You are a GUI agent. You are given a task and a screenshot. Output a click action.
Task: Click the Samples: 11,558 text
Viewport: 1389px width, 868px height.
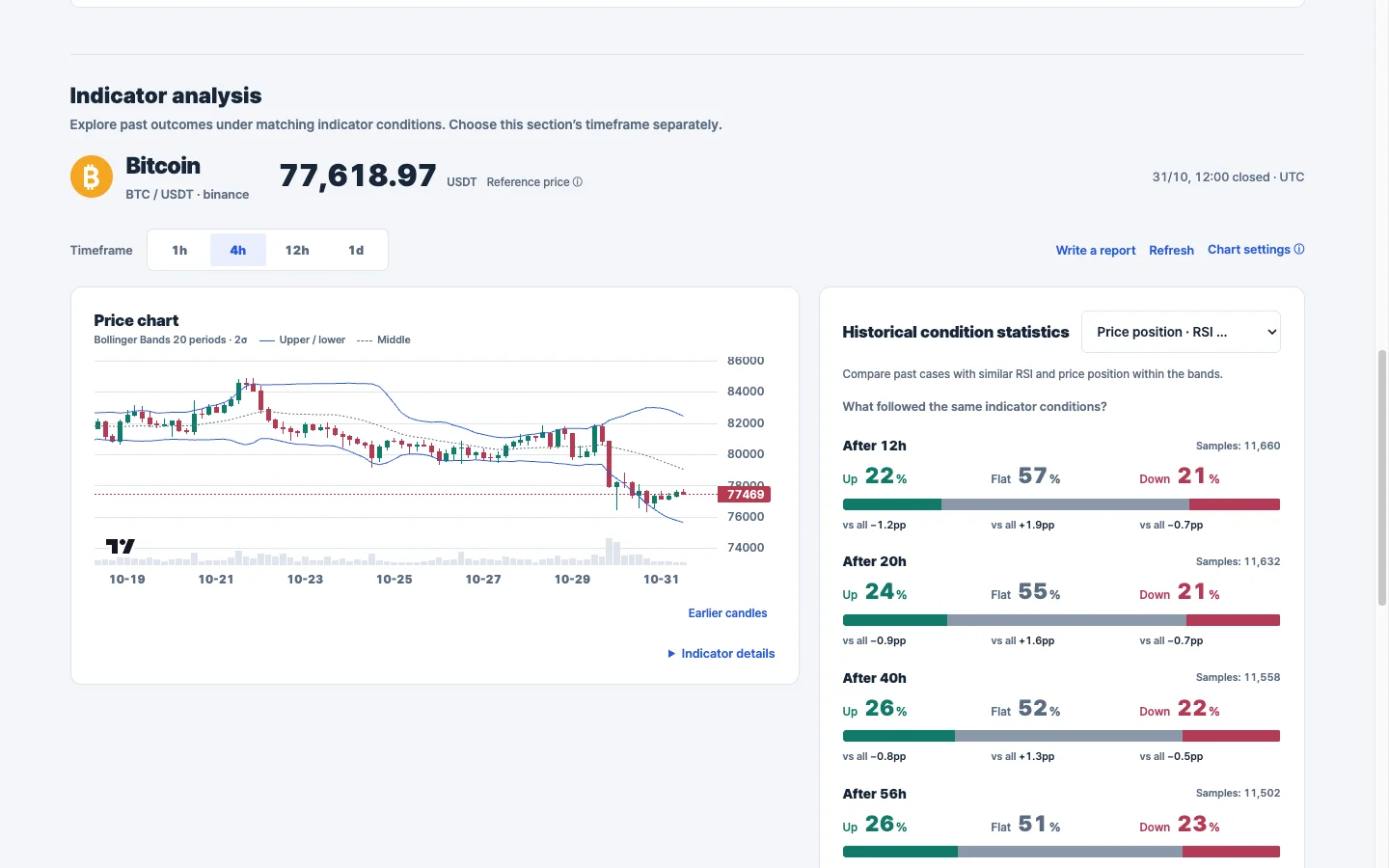click(x=1238, y=677)
